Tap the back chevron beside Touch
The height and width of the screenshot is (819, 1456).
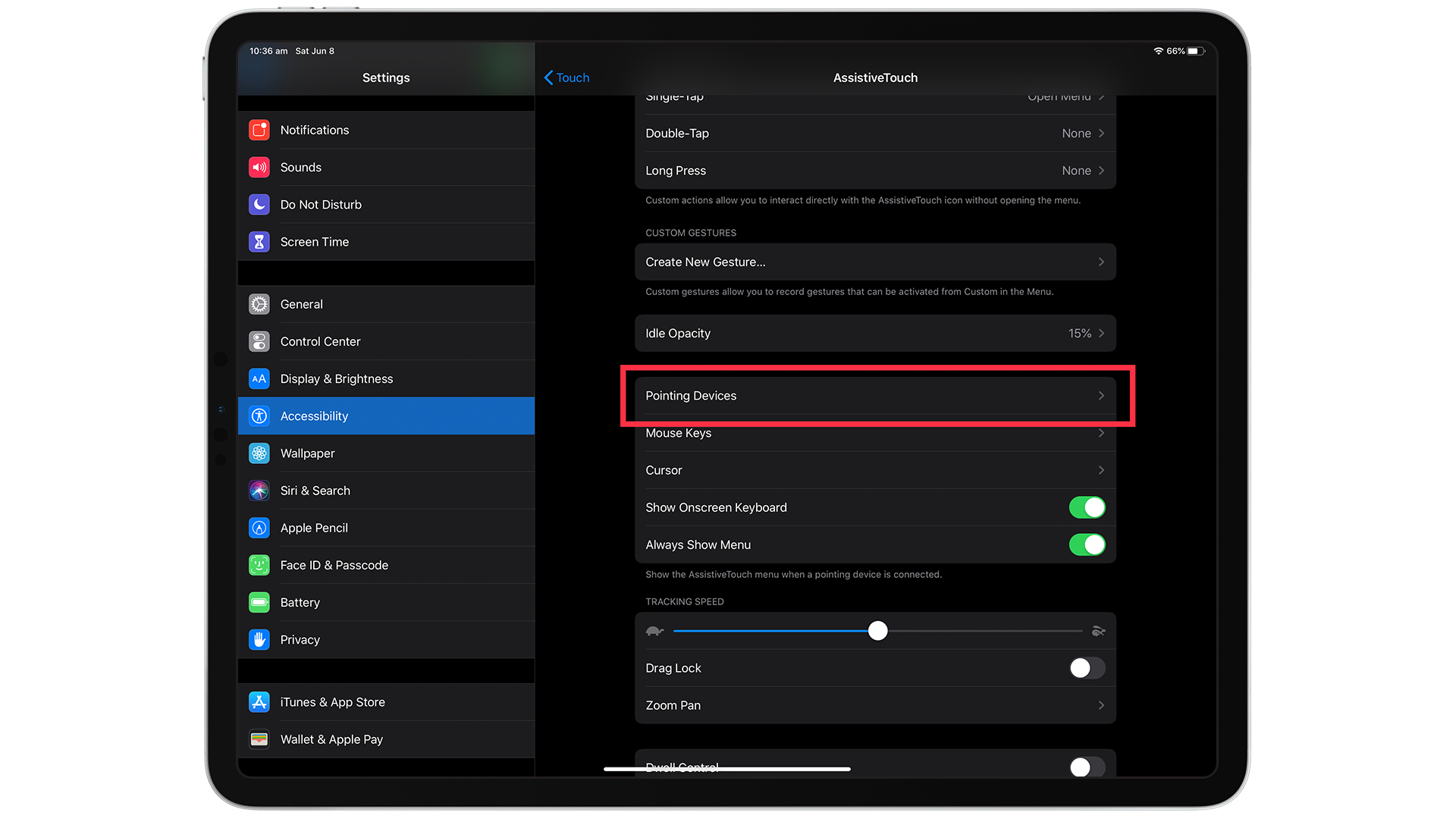point(548,77)
